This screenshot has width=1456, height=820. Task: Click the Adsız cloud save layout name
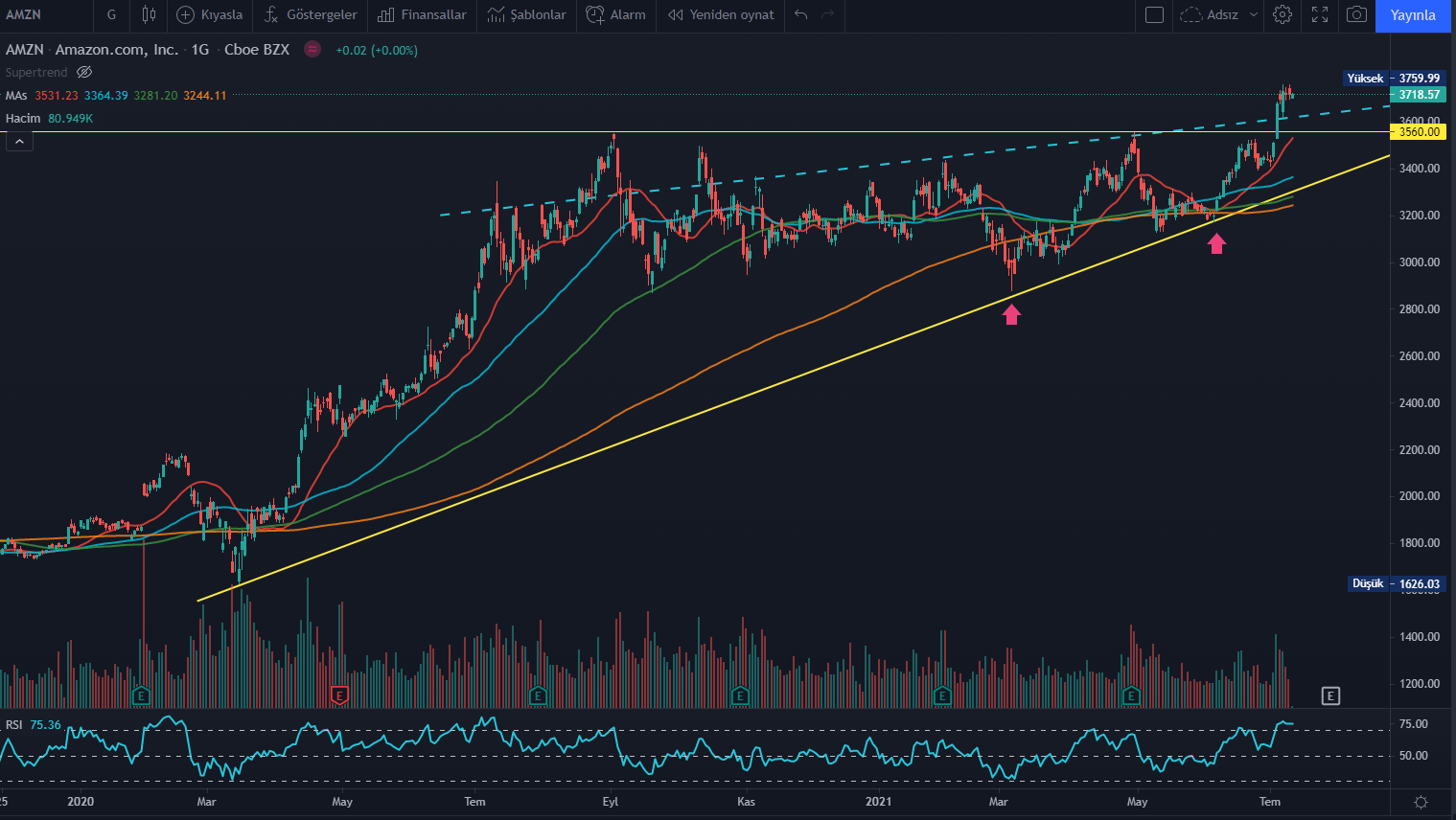point(1209,14)
